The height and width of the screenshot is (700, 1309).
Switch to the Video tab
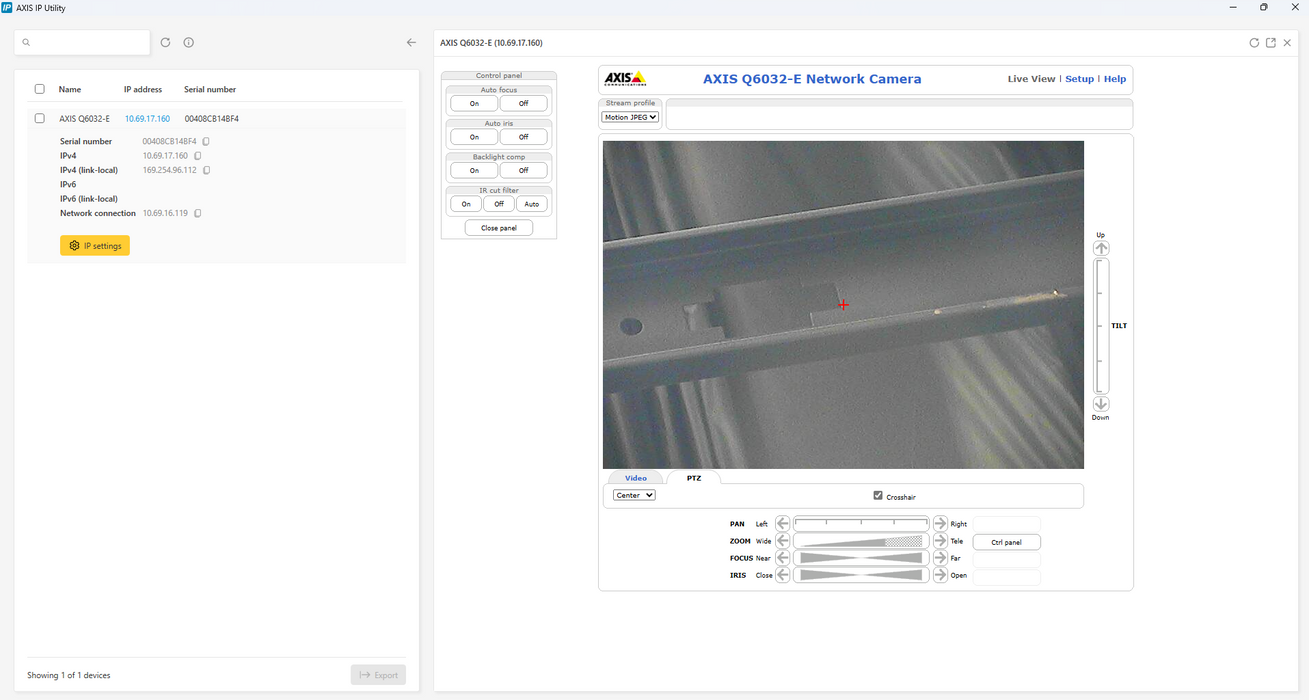click(x=636, y=478)
